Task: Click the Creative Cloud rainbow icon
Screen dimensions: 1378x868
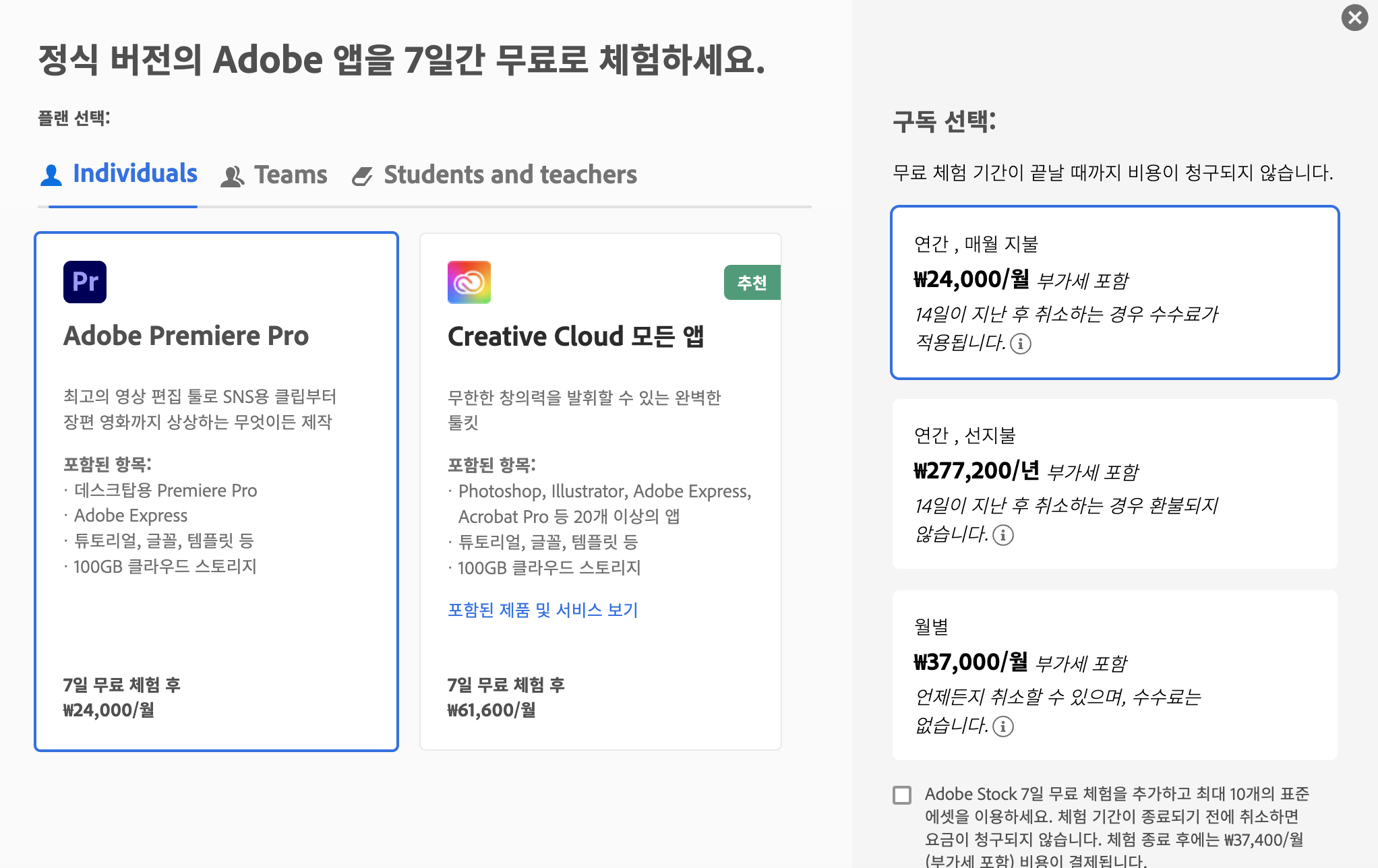Action: [x=469, y=282]
